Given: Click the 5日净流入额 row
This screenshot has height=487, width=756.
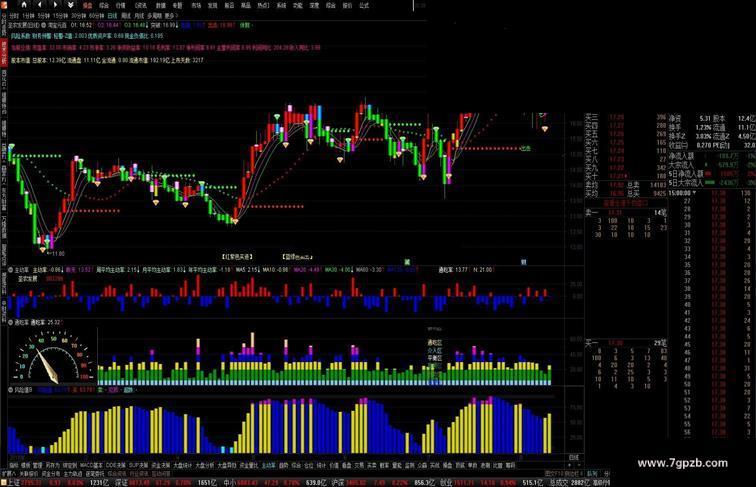Looking at the screenshot, I should point(712,174).
